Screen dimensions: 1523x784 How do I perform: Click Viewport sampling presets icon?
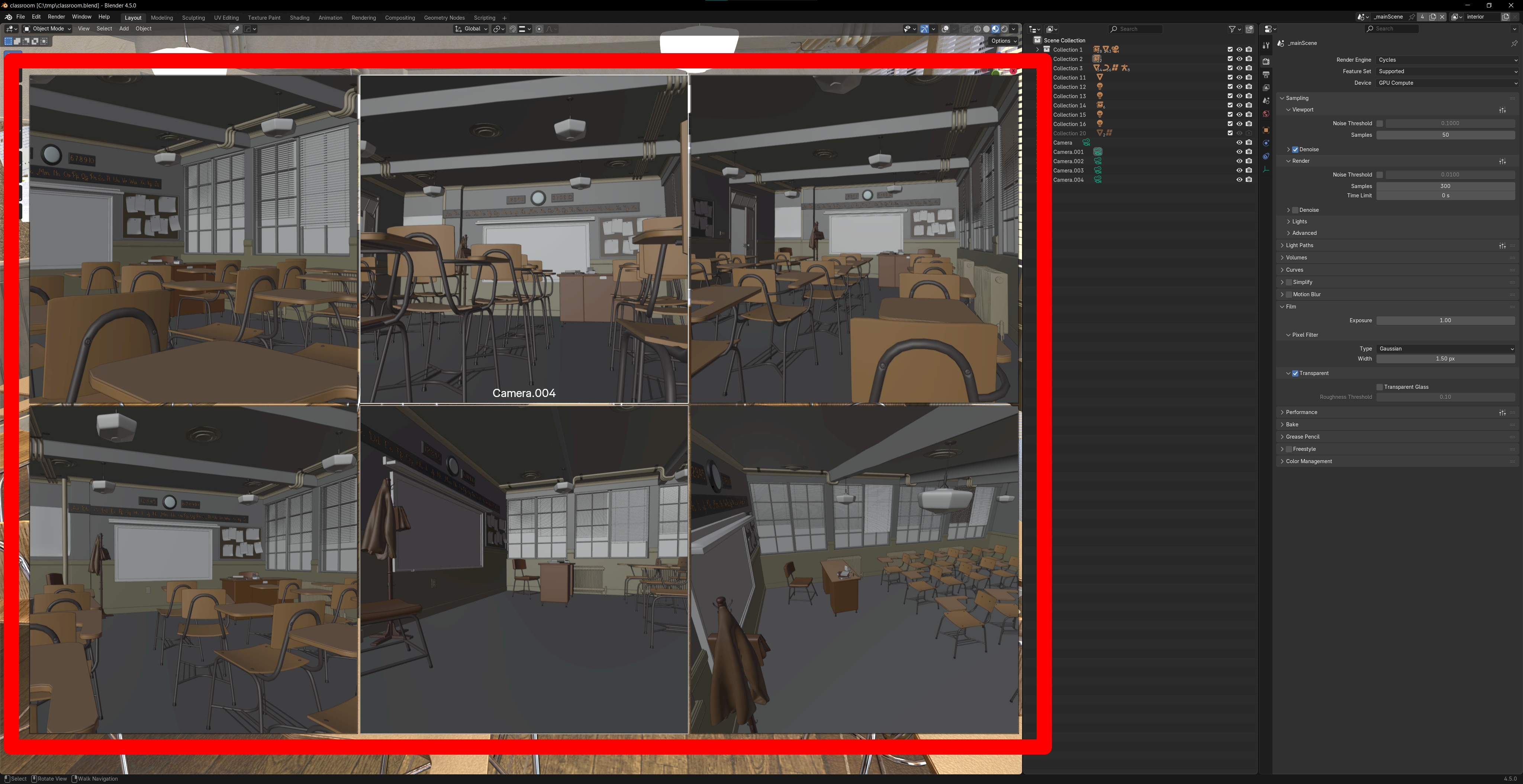coord(1502,110)
